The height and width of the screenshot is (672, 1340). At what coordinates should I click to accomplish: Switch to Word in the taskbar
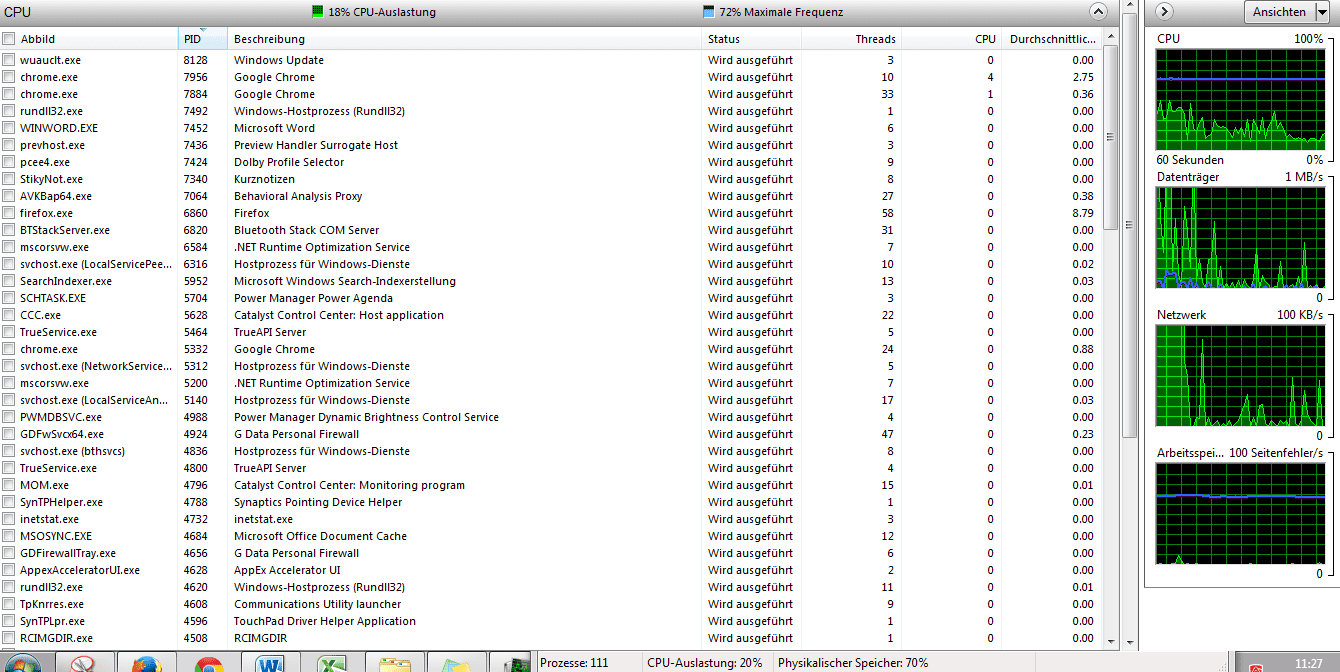click(270, 662)
